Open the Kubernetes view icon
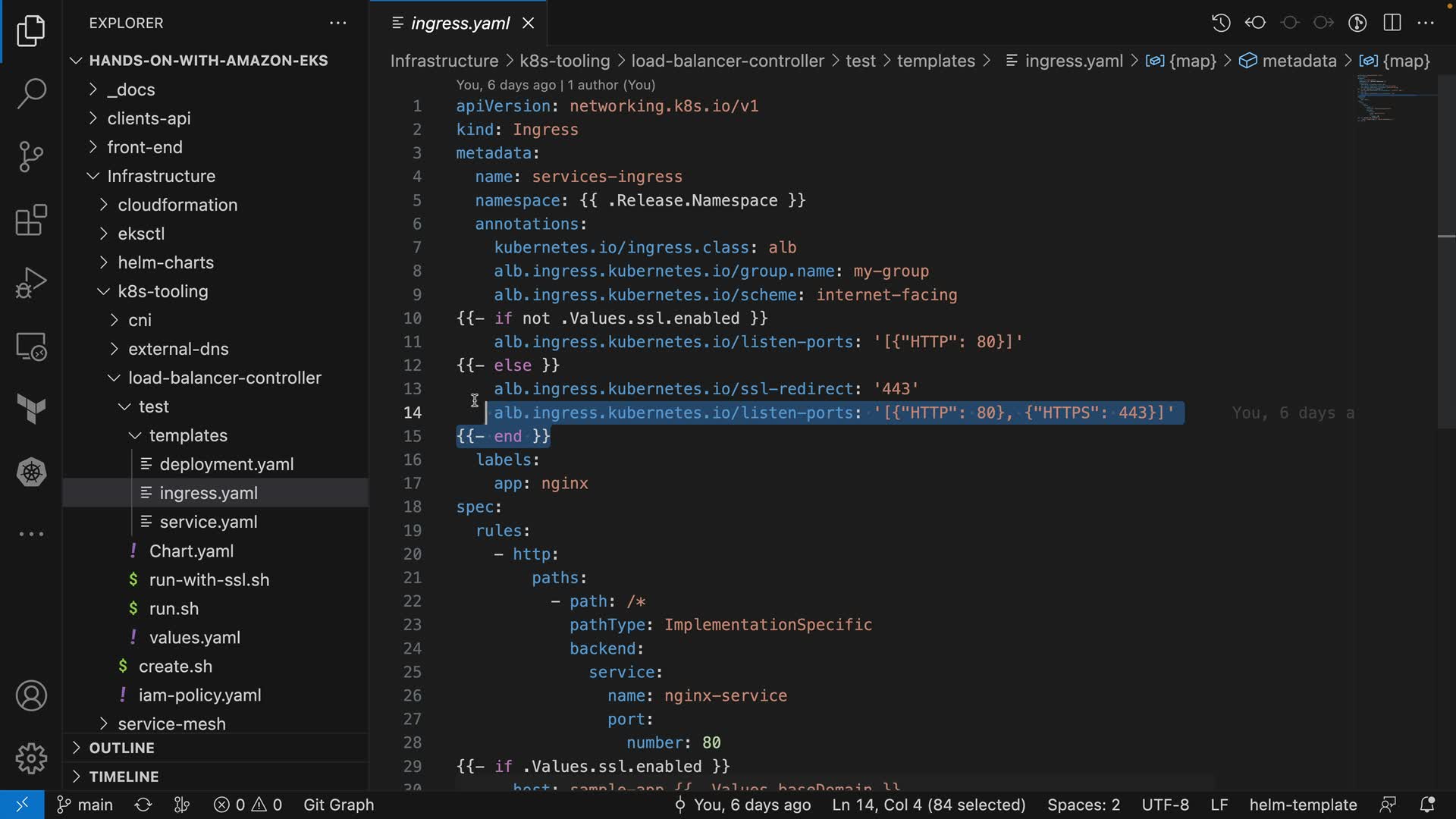 [x=31, y=472]
